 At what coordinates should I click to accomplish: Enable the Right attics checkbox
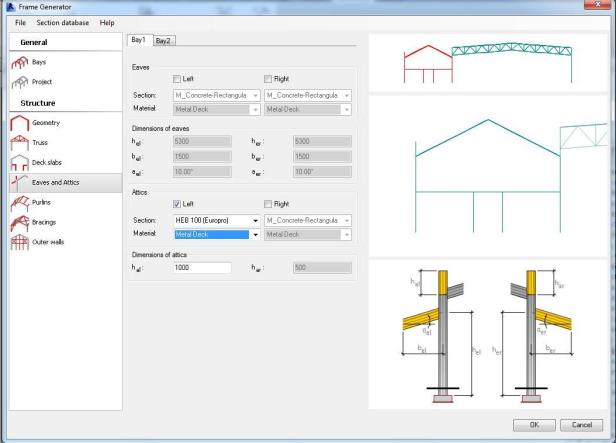coord(268,204)
